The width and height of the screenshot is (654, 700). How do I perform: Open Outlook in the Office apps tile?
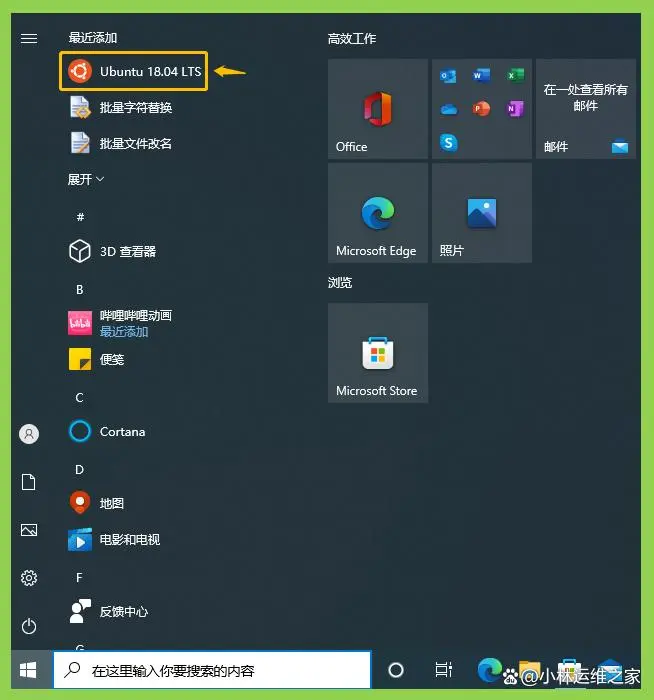tap(448, 75)
